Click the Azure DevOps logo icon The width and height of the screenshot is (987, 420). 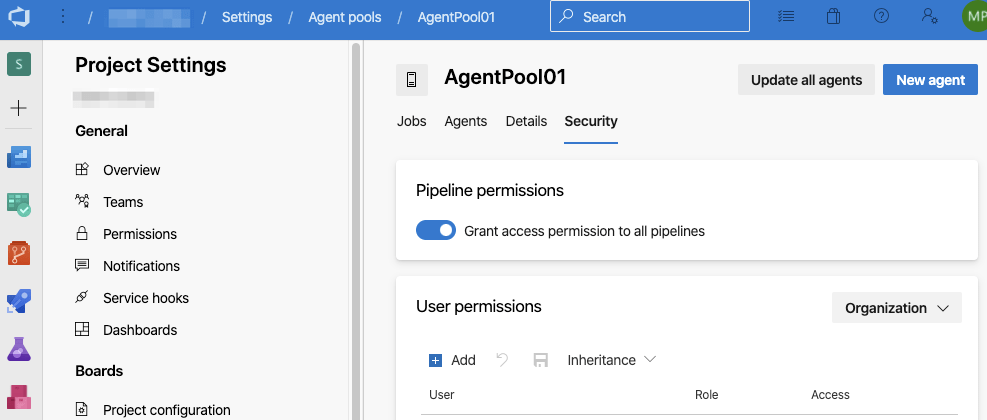click(x=19, y=17)
